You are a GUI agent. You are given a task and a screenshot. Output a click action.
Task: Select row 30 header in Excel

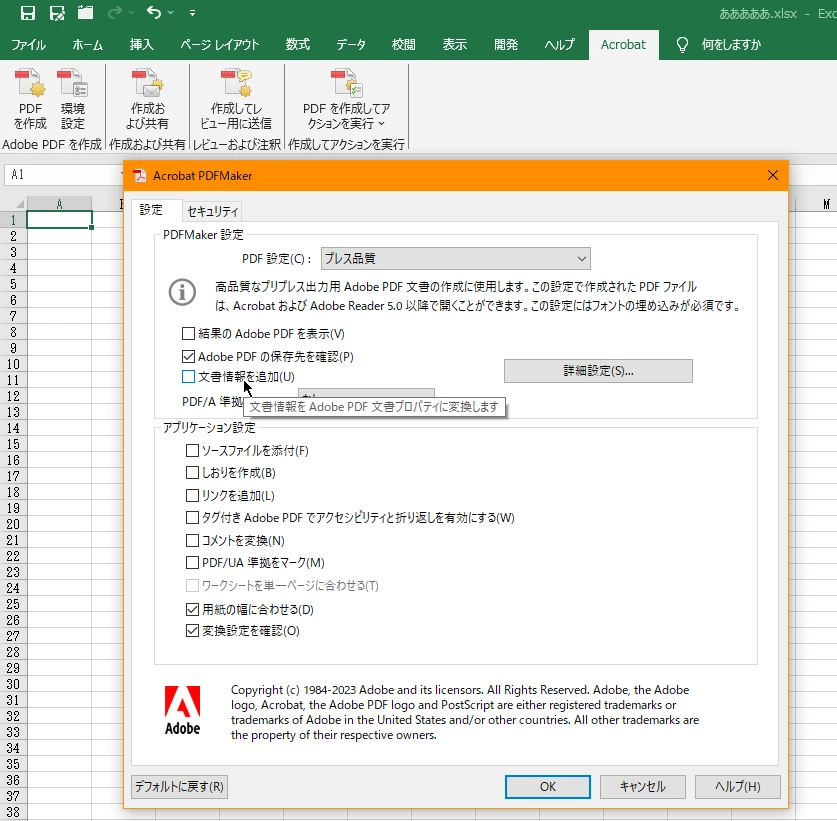tap(13, 685)
